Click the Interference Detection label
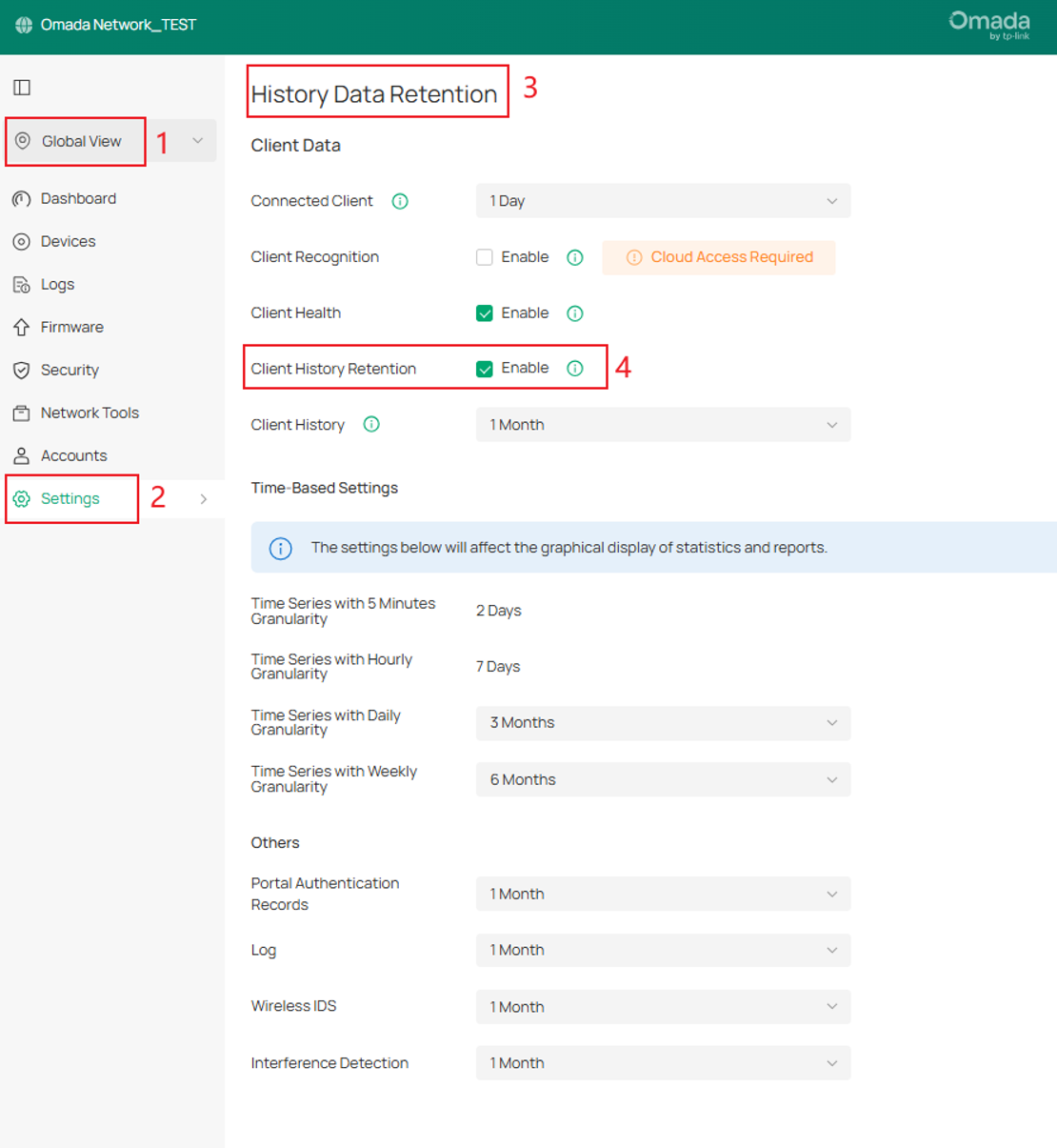The width and height of the screenshot is (1057, 1148). 329,1063
